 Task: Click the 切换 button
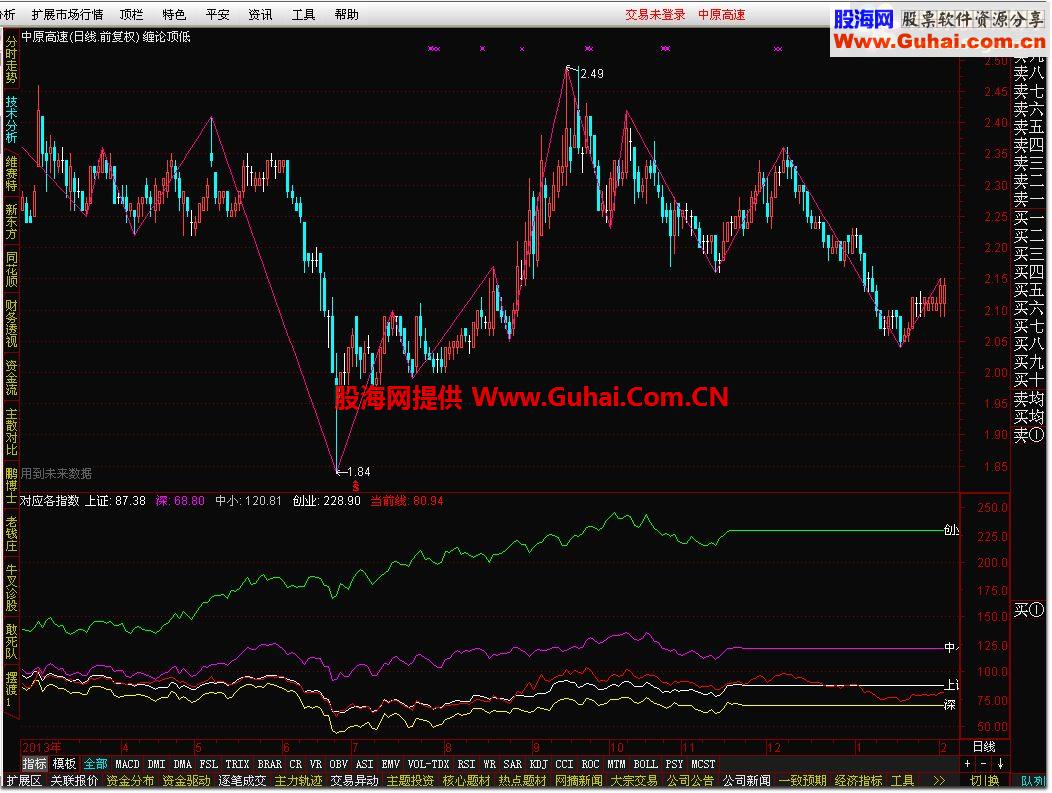tap(984, 781)
